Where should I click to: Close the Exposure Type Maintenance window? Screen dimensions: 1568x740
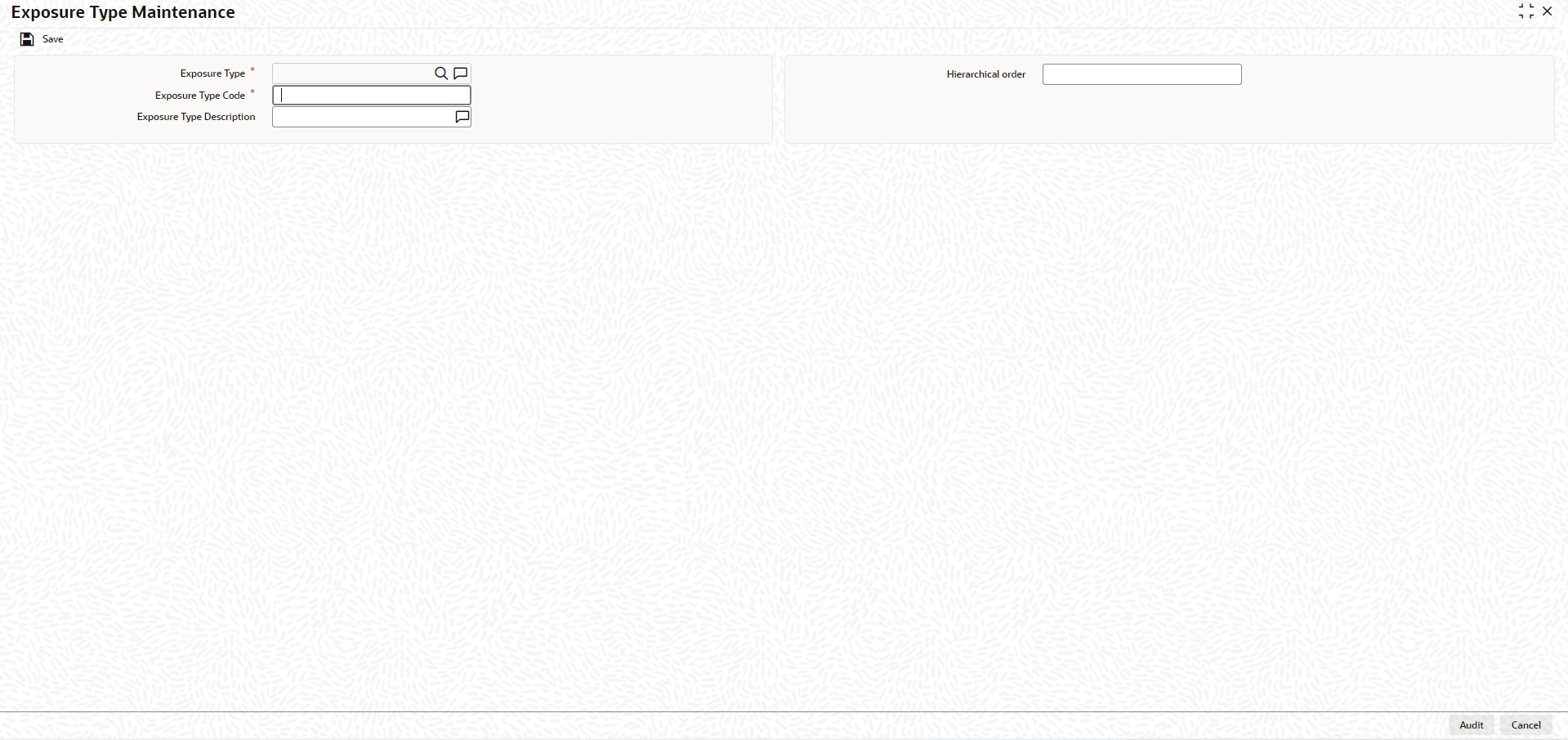coord(1548,11)
